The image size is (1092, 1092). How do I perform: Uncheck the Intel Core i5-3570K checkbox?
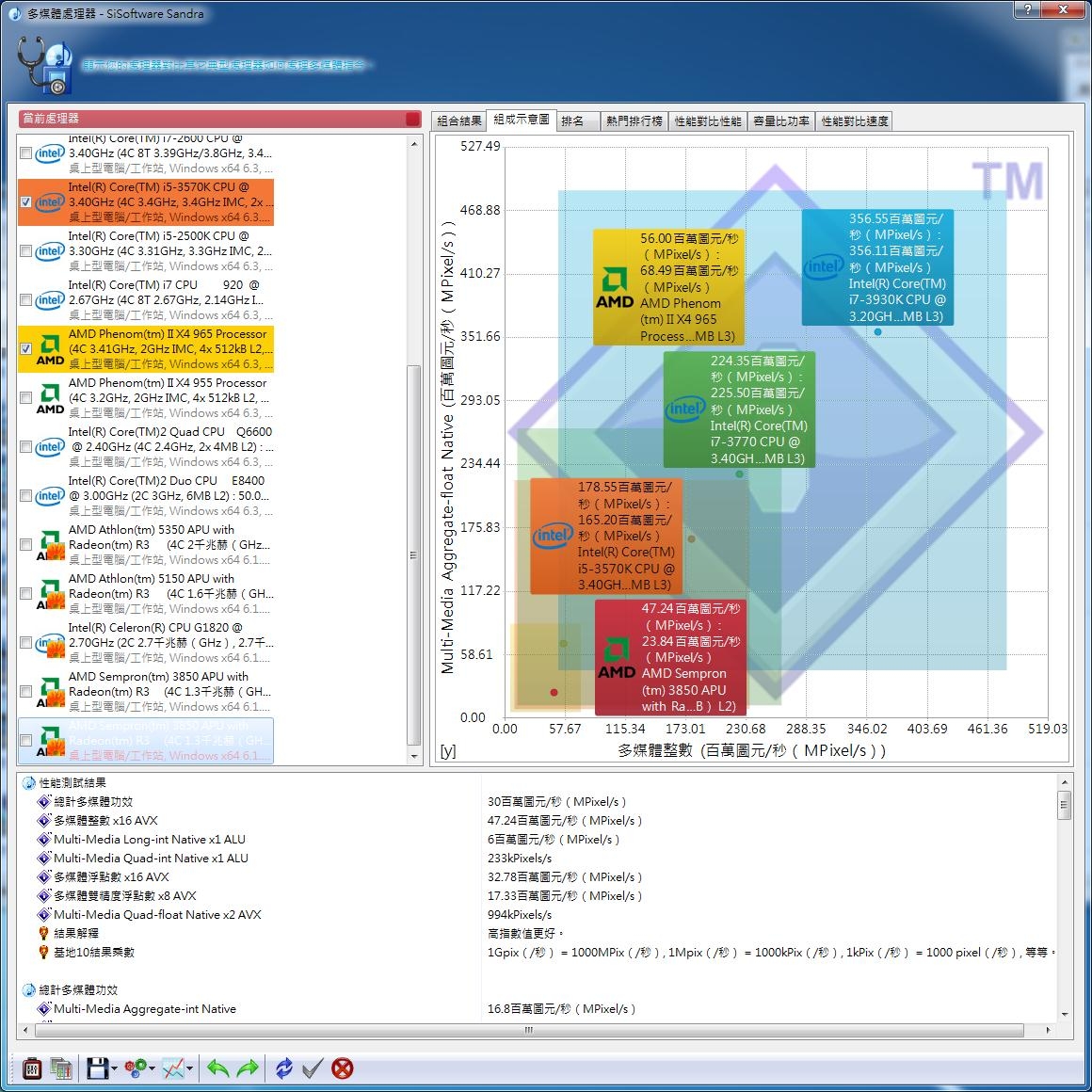click(x=25, y=202)
